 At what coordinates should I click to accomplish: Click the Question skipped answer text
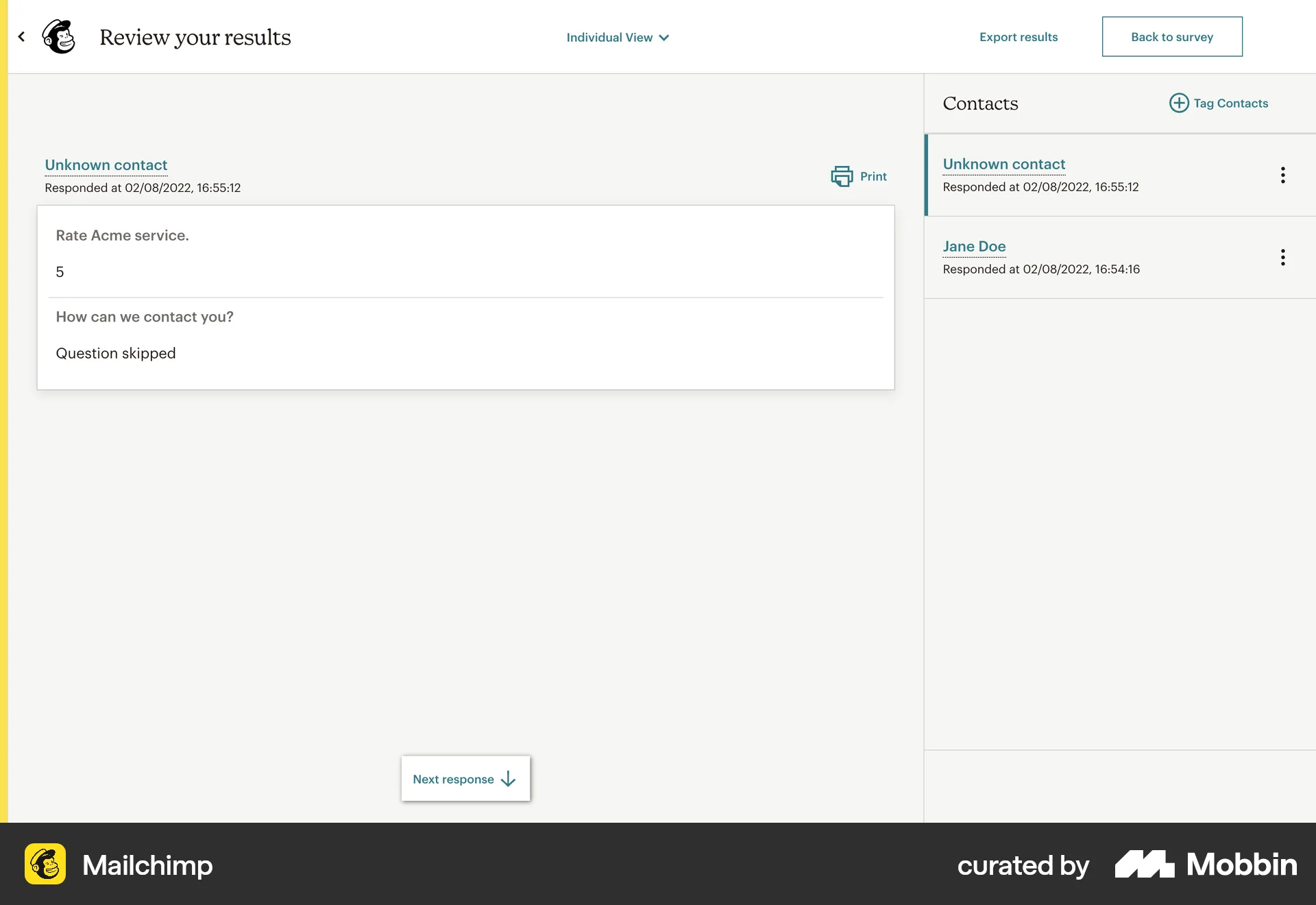115,353
